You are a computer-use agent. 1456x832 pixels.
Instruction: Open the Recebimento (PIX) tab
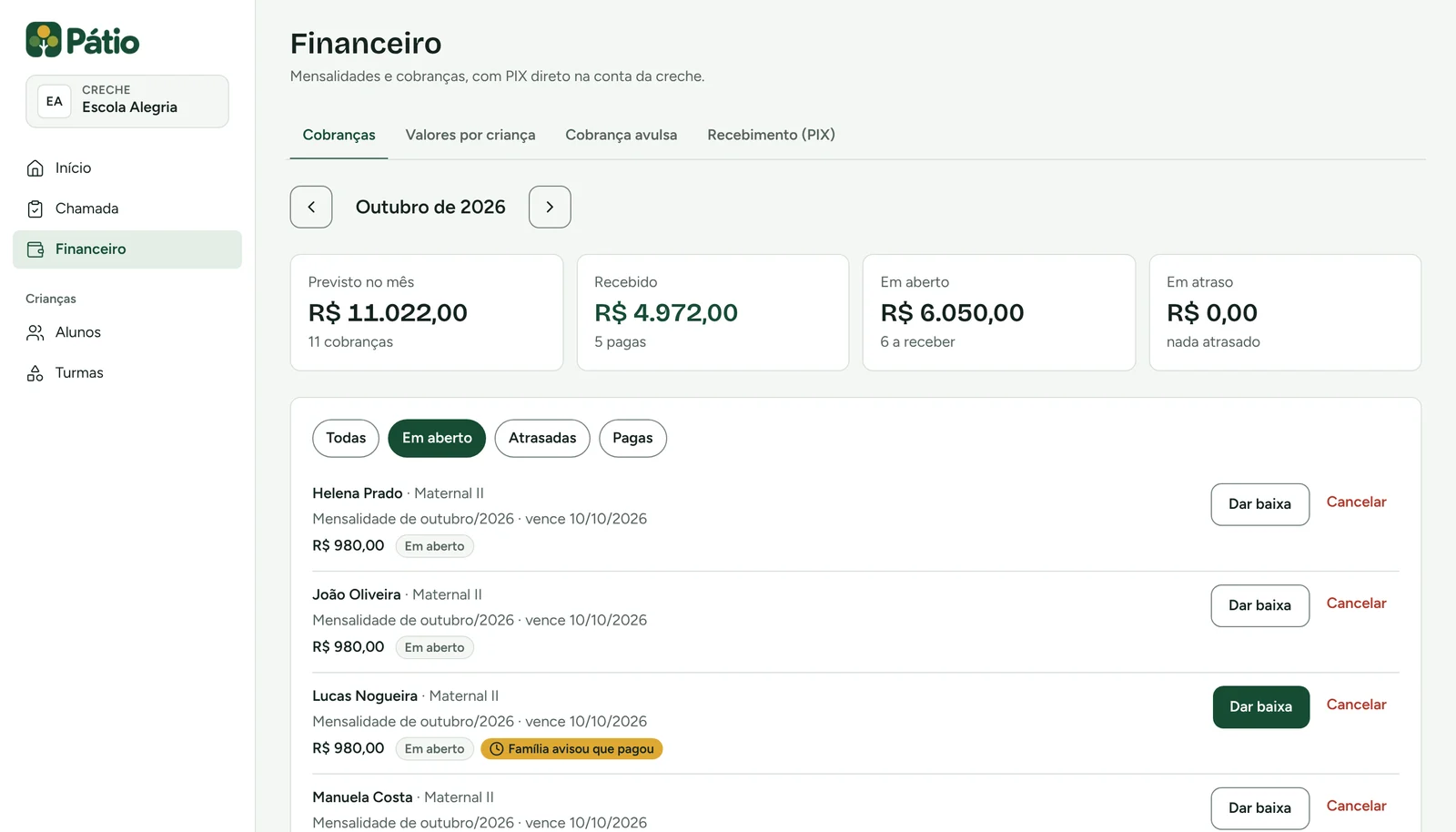tap(771, 135)
